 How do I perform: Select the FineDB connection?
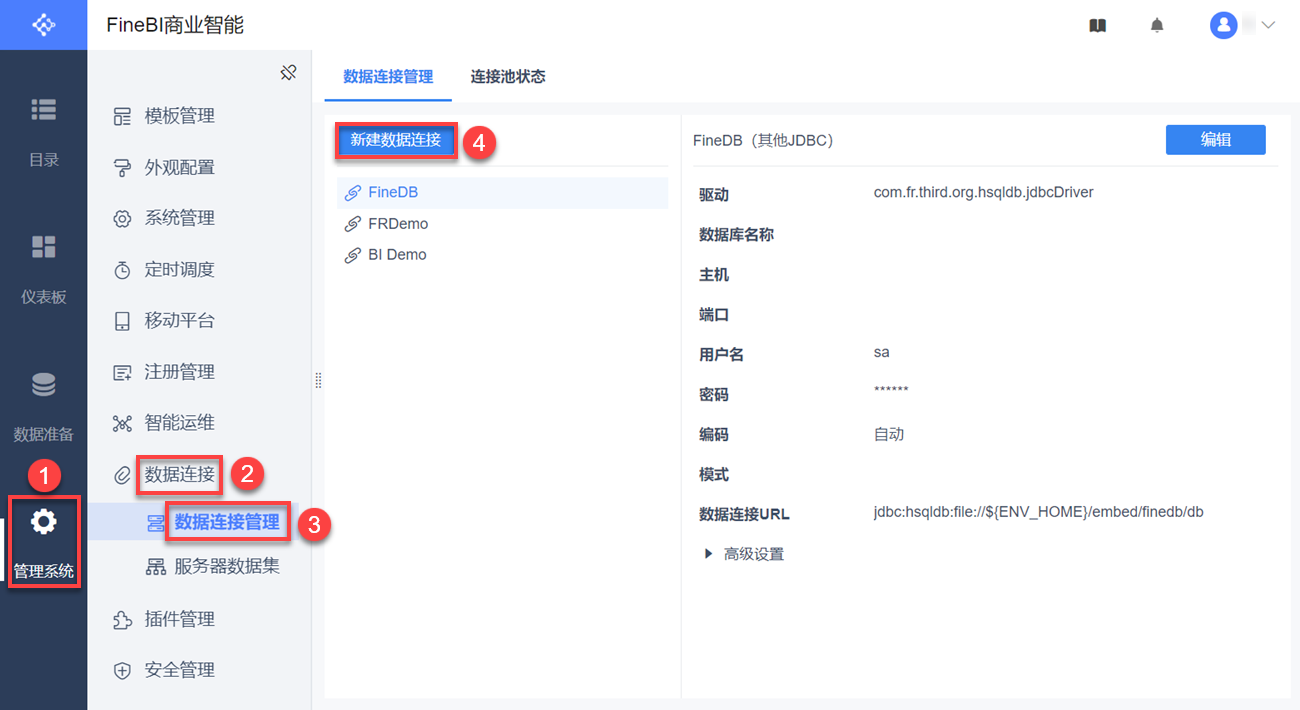502,193
